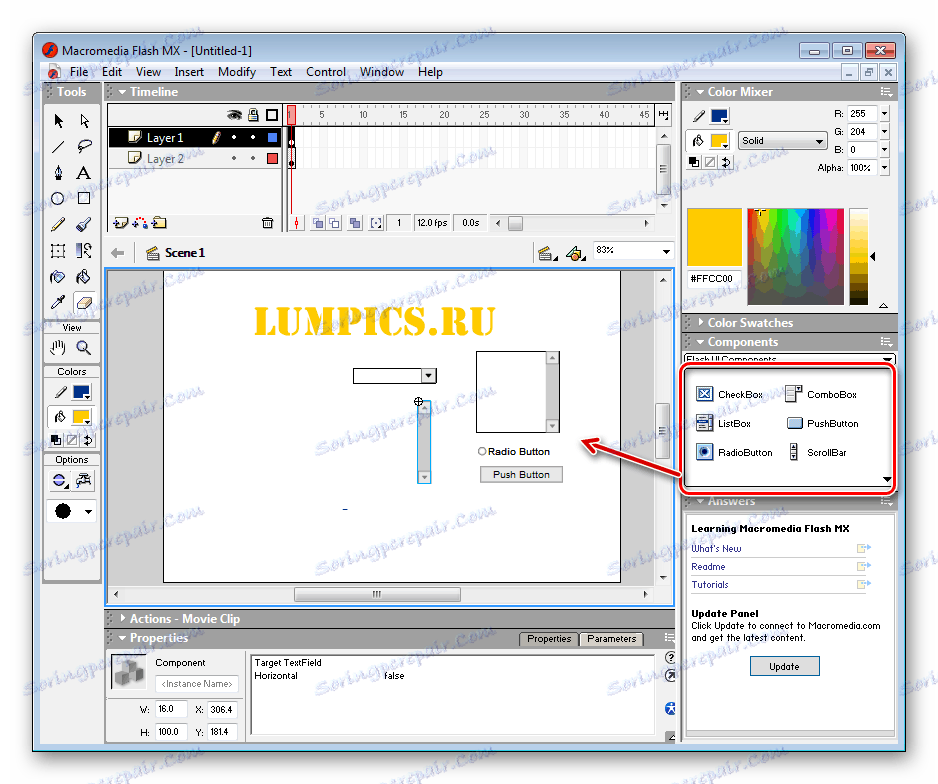Switch to the Parameters tab
The height and width of the screenshot is (784, 938).
611,639
